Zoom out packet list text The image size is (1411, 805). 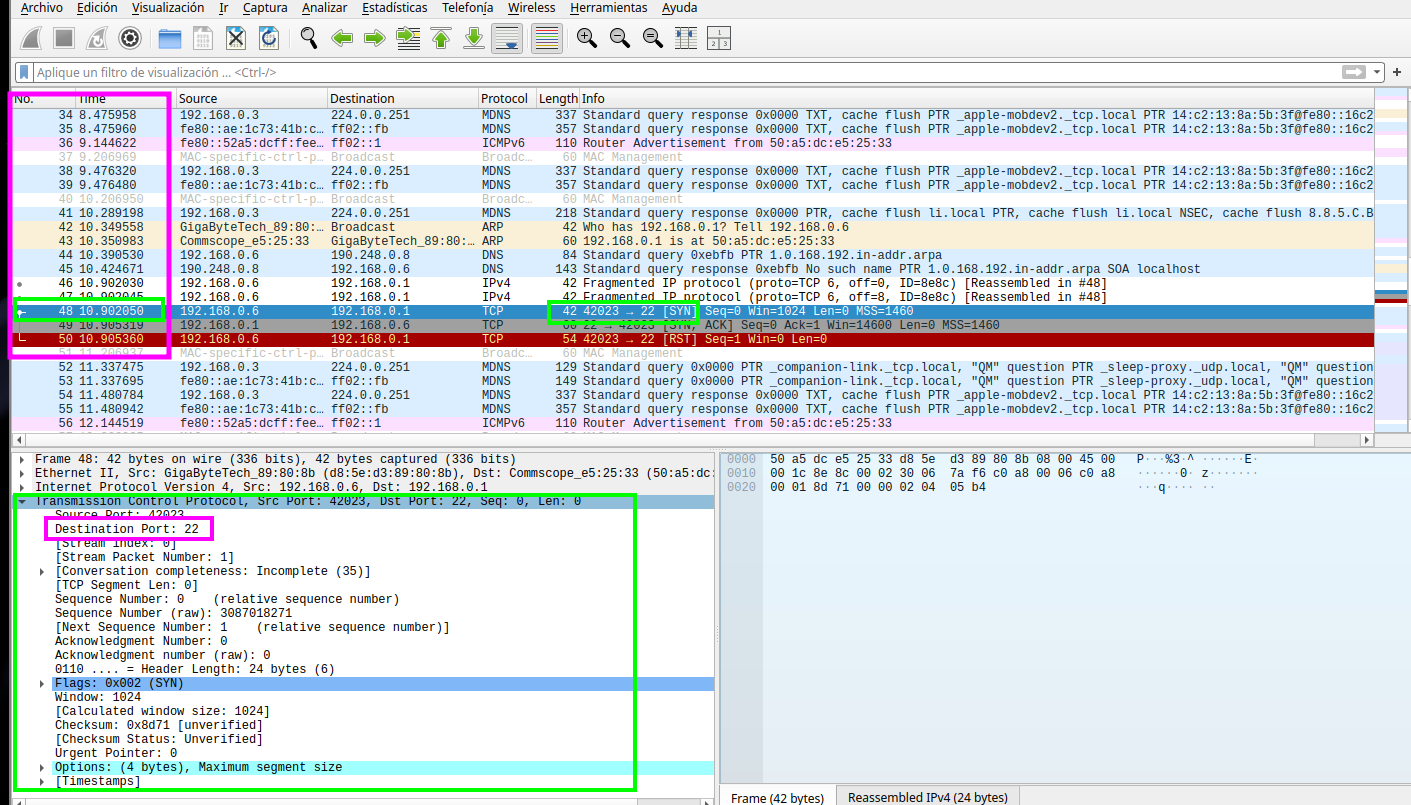[x=620, y=39]
